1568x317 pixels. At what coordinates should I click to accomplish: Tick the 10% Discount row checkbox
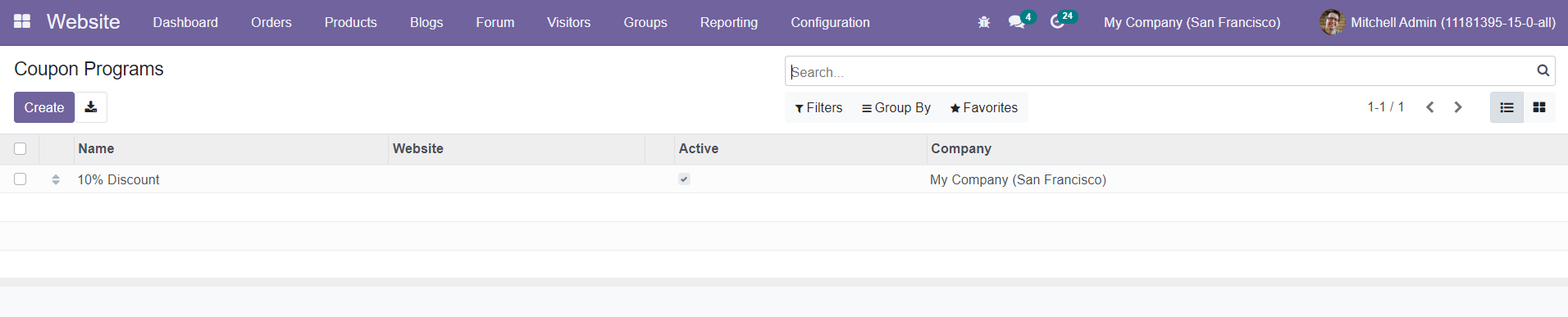21,179
